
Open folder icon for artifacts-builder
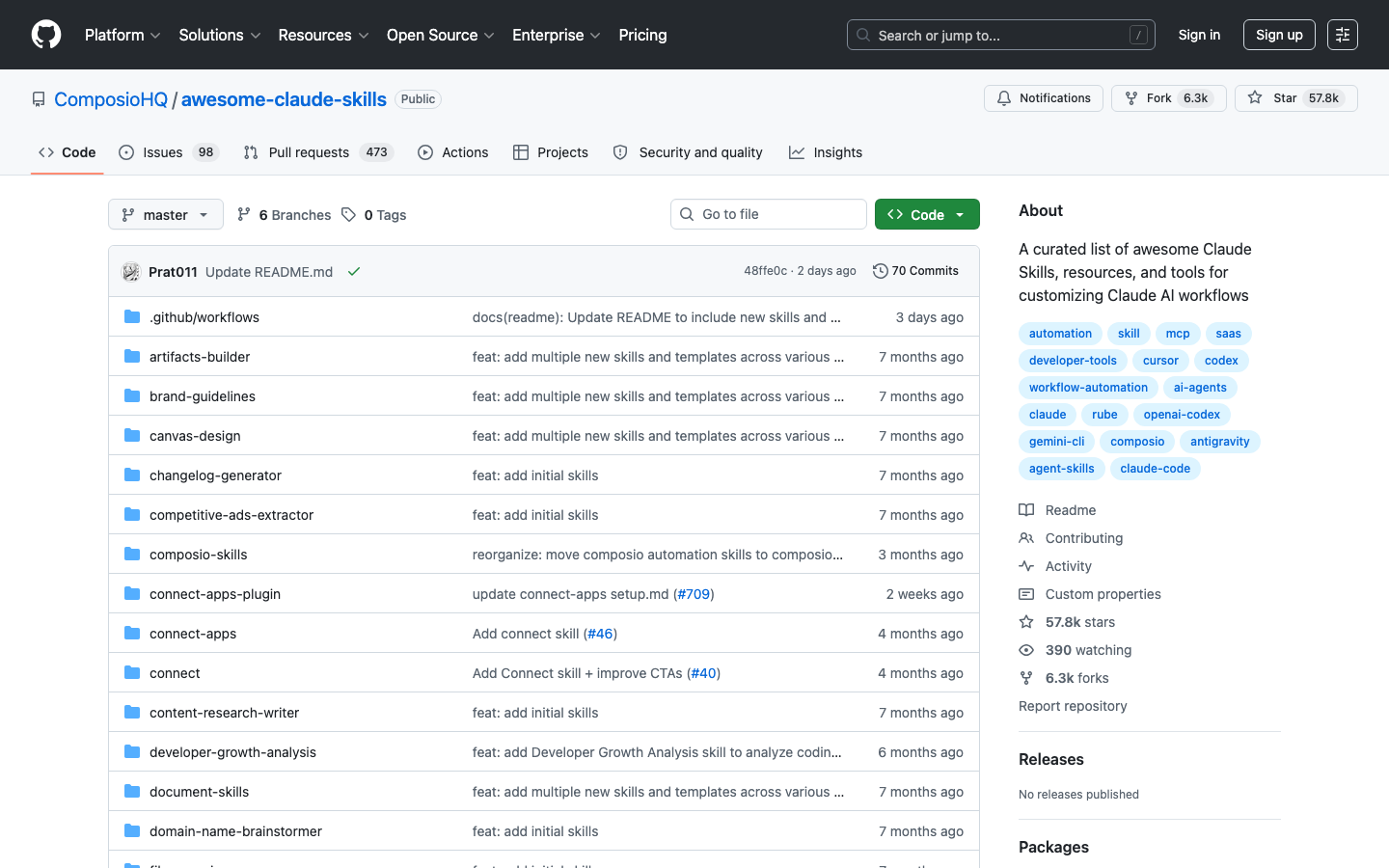[132, 356]
